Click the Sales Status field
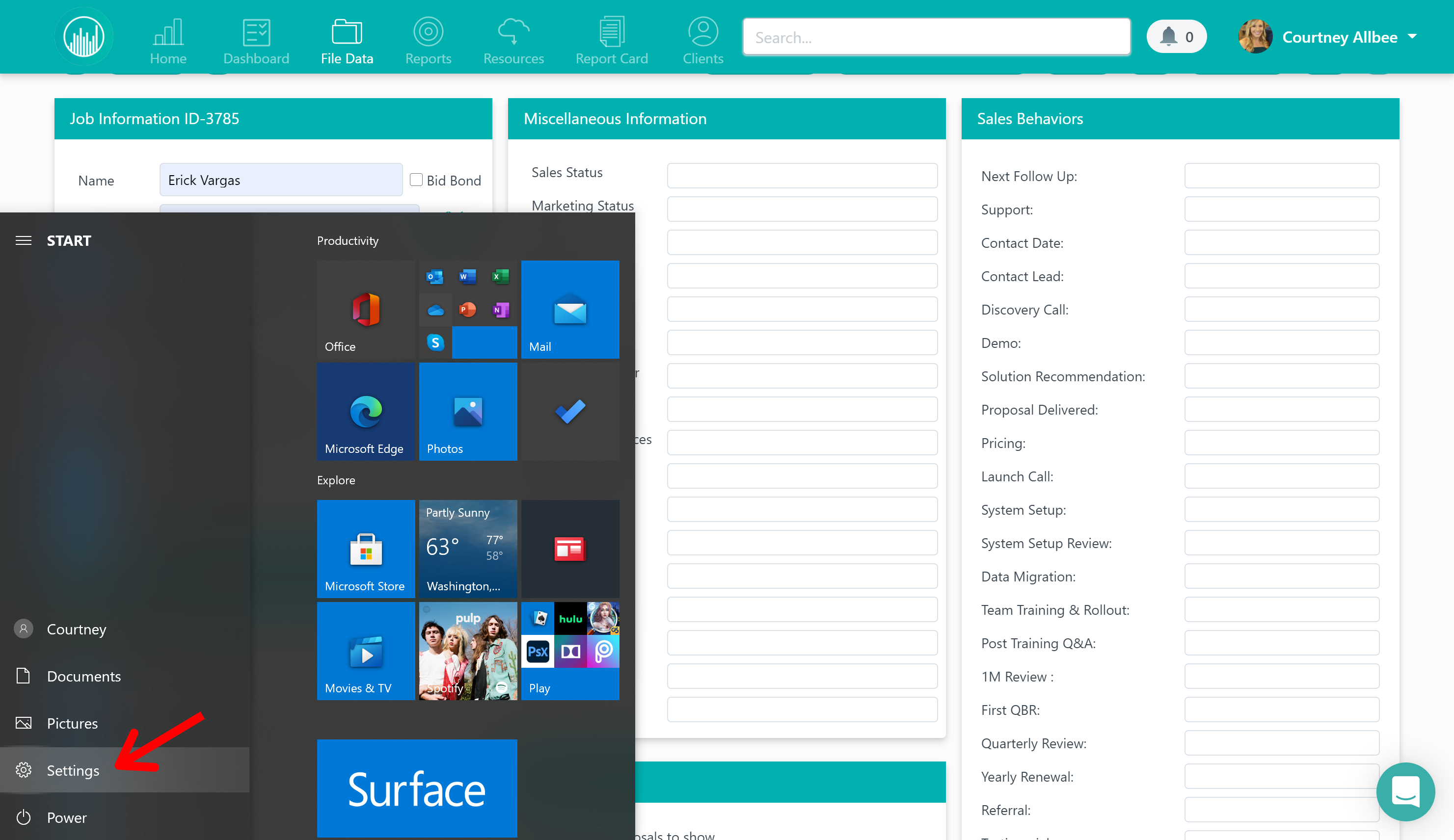The height and width of the screenshot is (840, 1454). pos(802,175)
